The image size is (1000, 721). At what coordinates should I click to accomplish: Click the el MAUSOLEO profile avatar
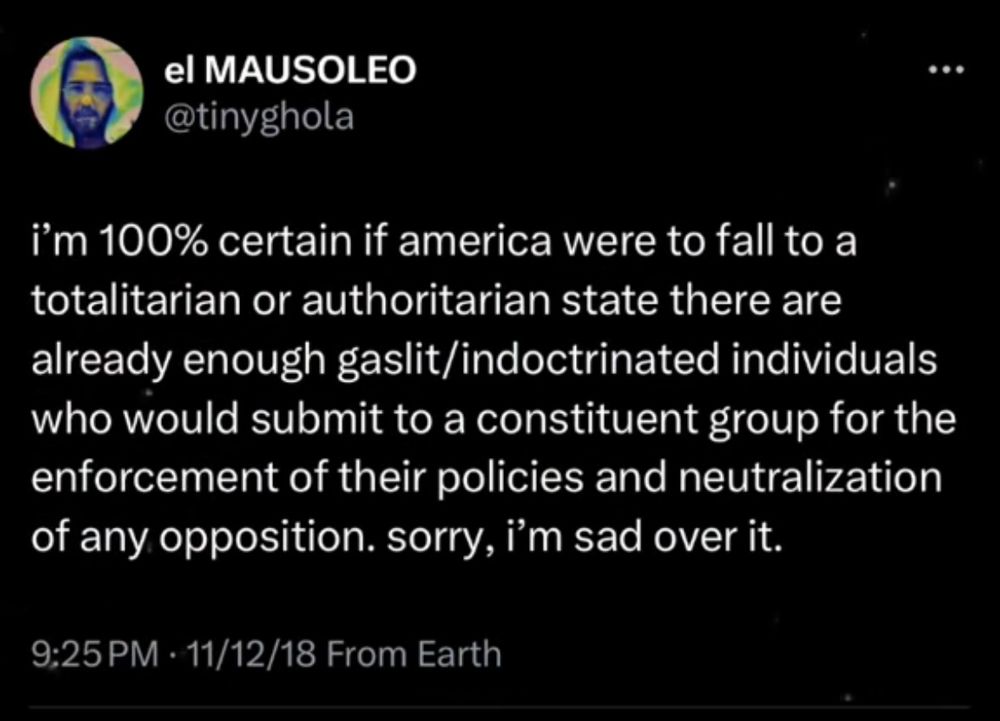point(87,93)
